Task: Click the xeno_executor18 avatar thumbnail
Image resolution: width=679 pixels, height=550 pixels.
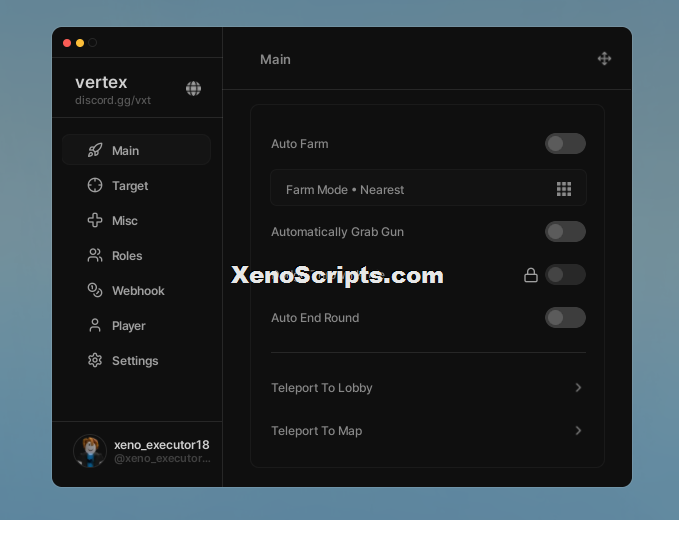Action: pos(90,451)
